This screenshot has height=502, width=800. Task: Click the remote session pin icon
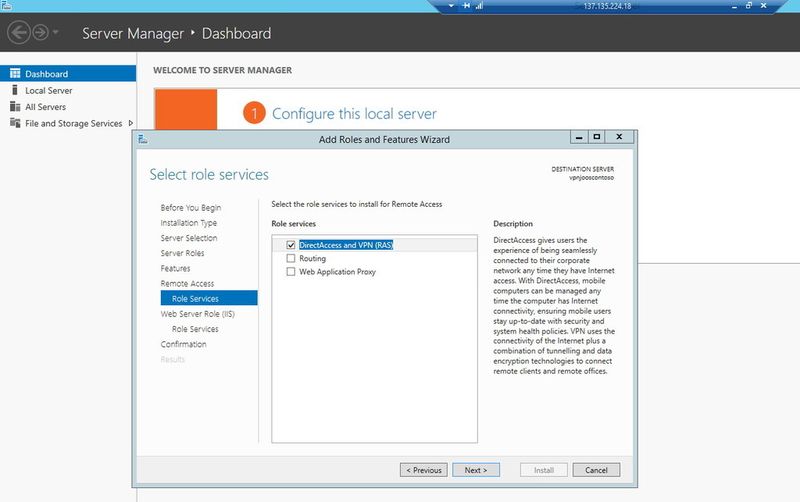coord(466,6)
